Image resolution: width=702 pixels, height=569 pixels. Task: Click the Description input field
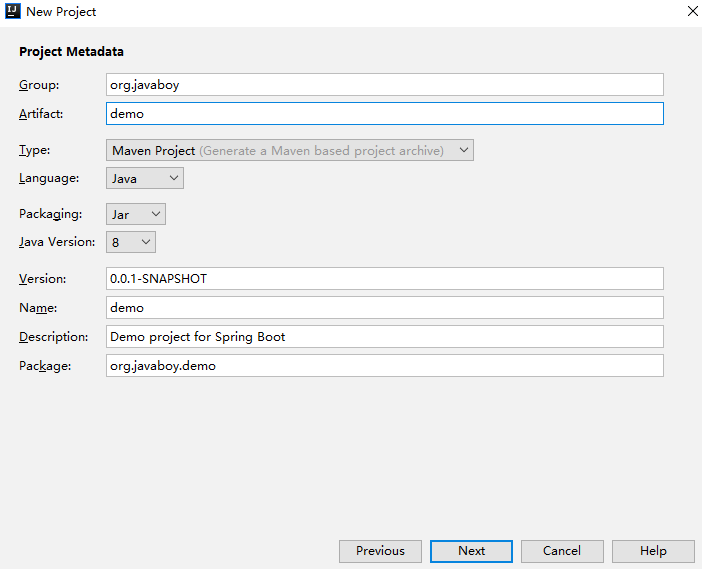[x=385, y=337]
